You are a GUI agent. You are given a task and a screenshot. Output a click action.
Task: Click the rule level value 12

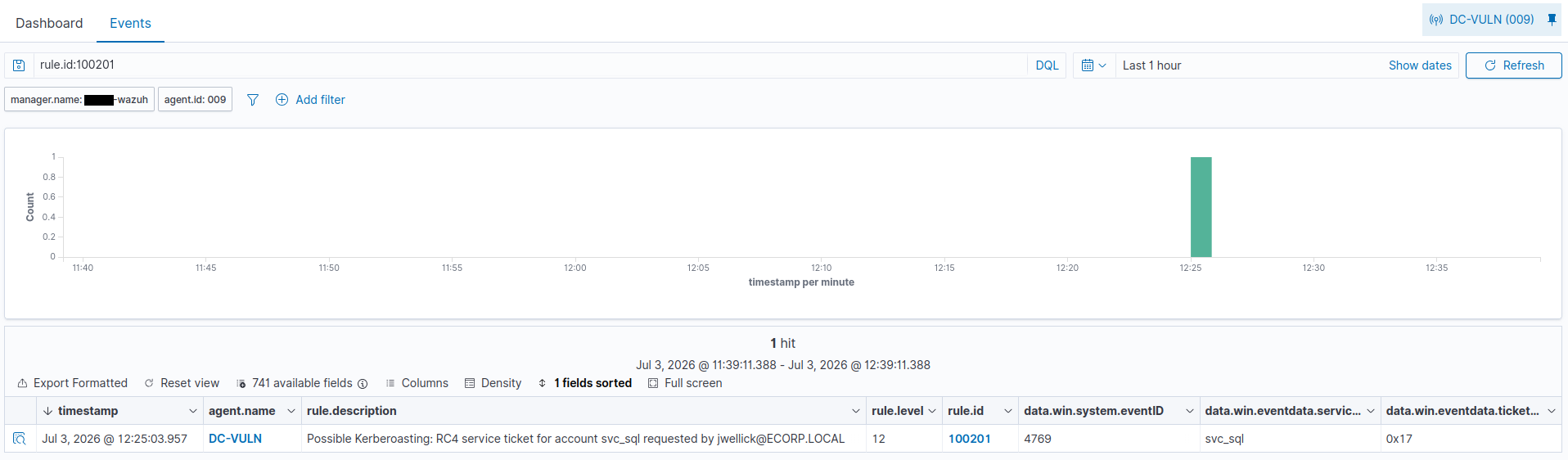pos(878,439)
